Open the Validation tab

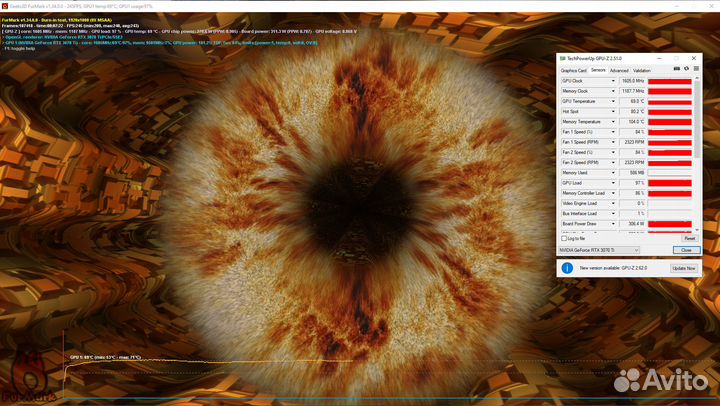642,71
